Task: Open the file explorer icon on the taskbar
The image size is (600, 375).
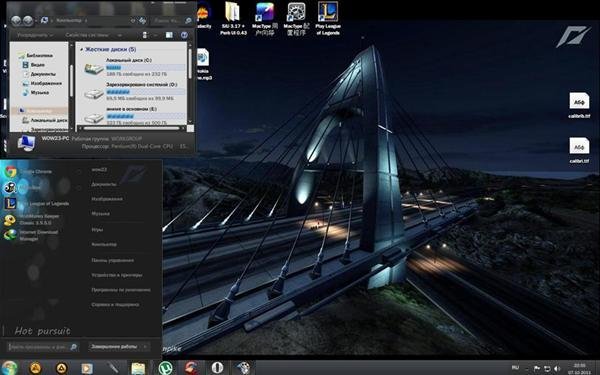Action: (x=139, y=368)
